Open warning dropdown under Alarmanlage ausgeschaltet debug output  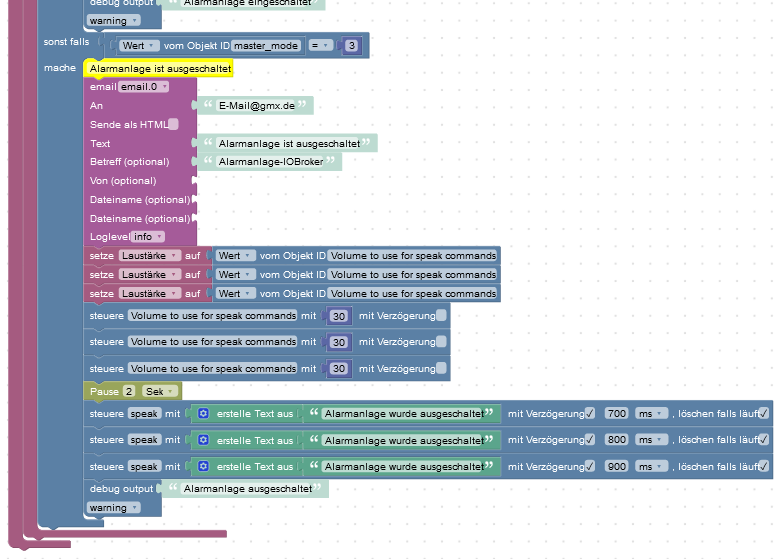[113, 508]
